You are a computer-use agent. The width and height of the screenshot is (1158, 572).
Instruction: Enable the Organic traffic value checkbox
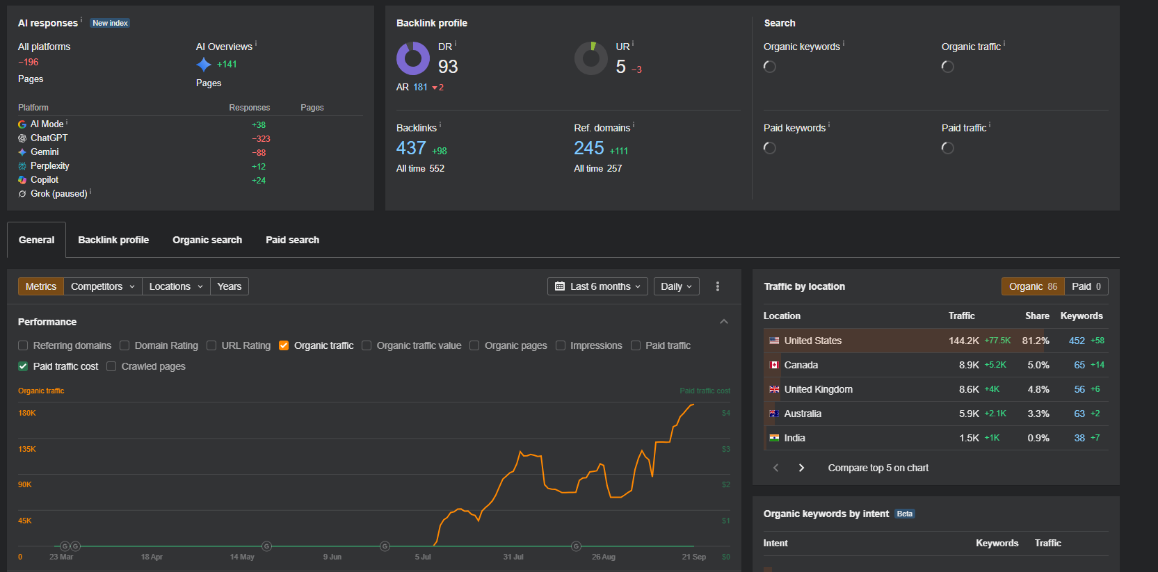367,345
